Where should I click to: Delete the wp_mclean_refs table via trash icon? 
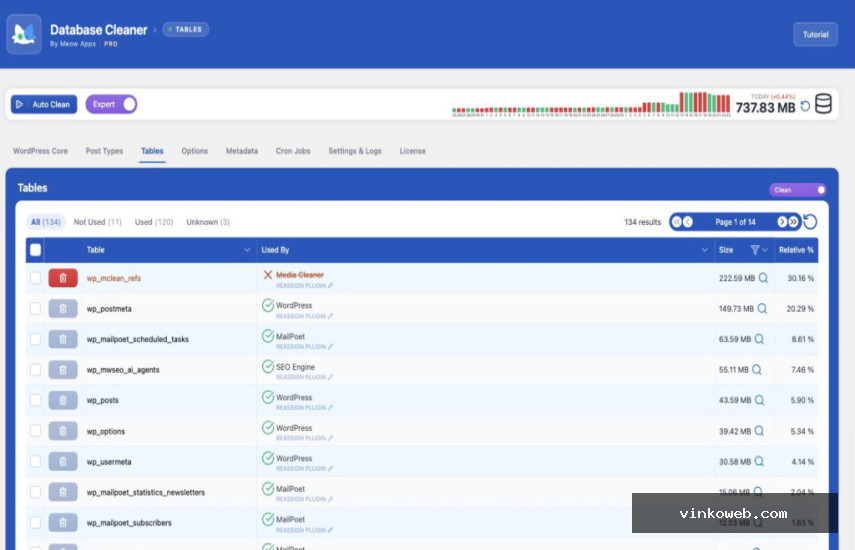(63, 278)
